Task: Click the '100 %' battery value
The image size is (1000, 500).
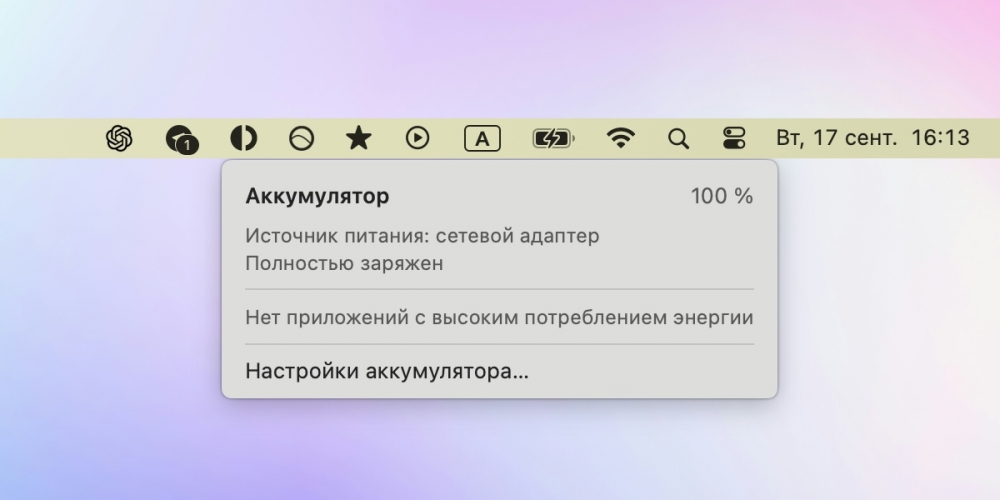Action: point(722,196)
